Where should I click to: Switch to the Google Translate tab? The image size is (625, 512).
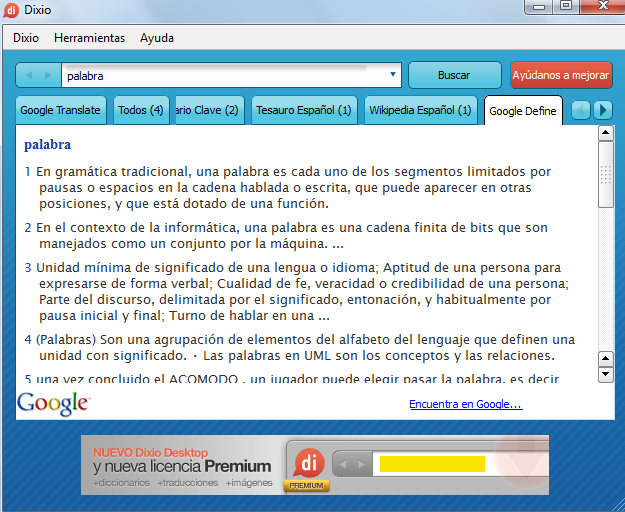pyautogui.click(x=61, y=110)
